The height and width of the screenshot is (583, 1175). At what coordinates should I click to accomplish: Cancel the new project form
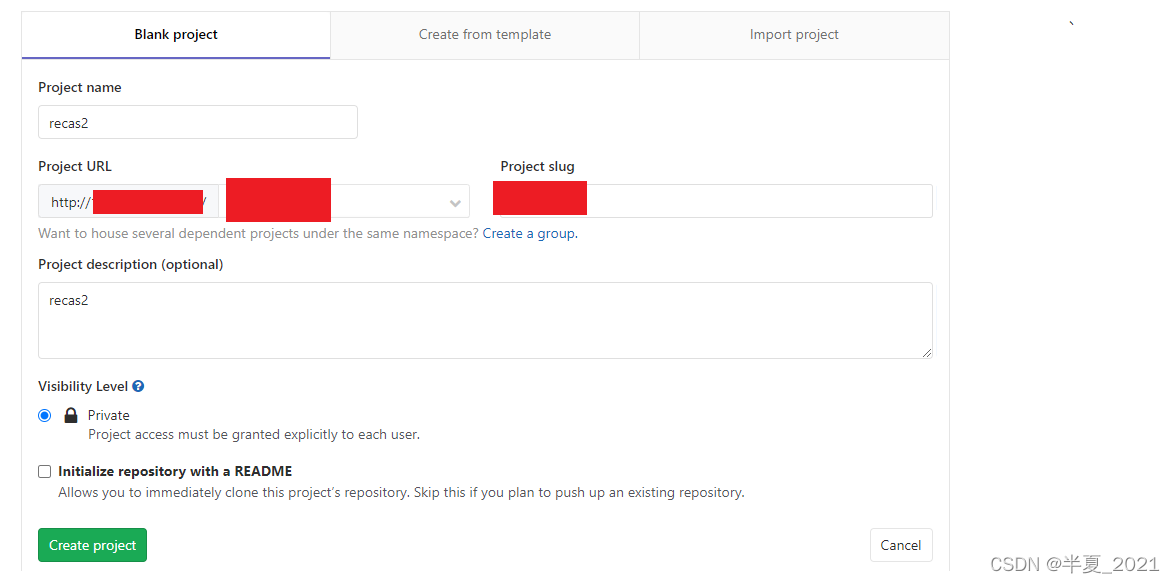(901, 545)
